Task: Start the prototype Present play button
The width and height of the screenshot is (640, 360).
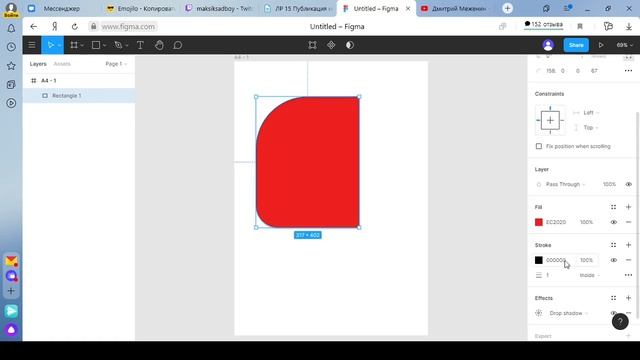Action: 601,45
